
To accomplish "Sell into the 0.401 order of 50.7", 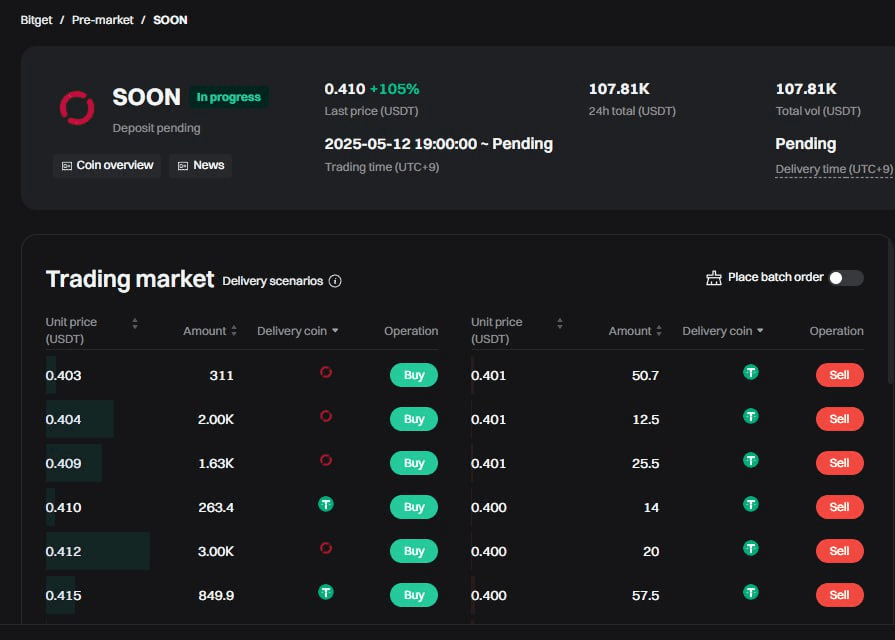I will coord(840,375).
